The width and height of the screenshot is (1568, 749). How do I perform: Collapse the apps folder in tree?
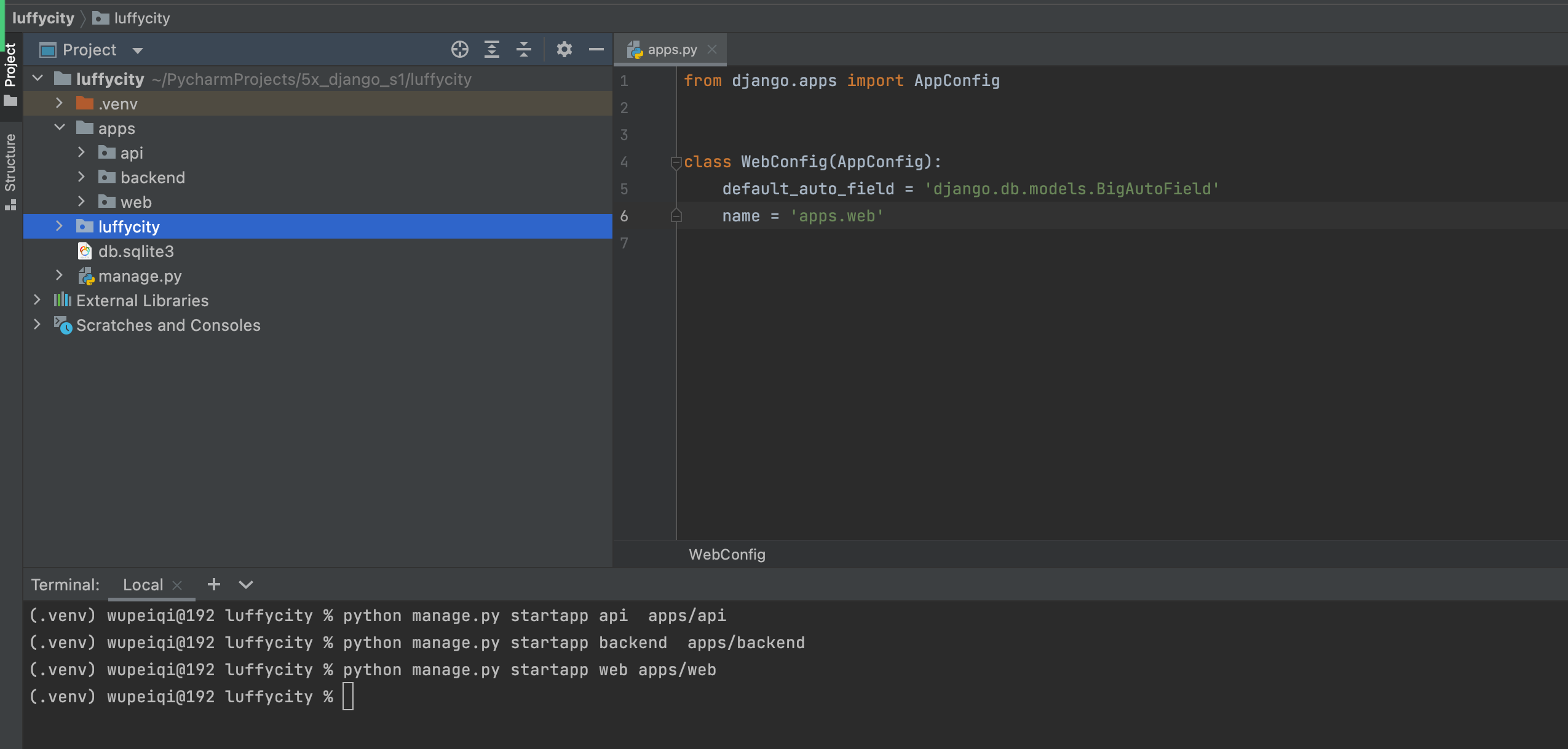coord(59,128)
